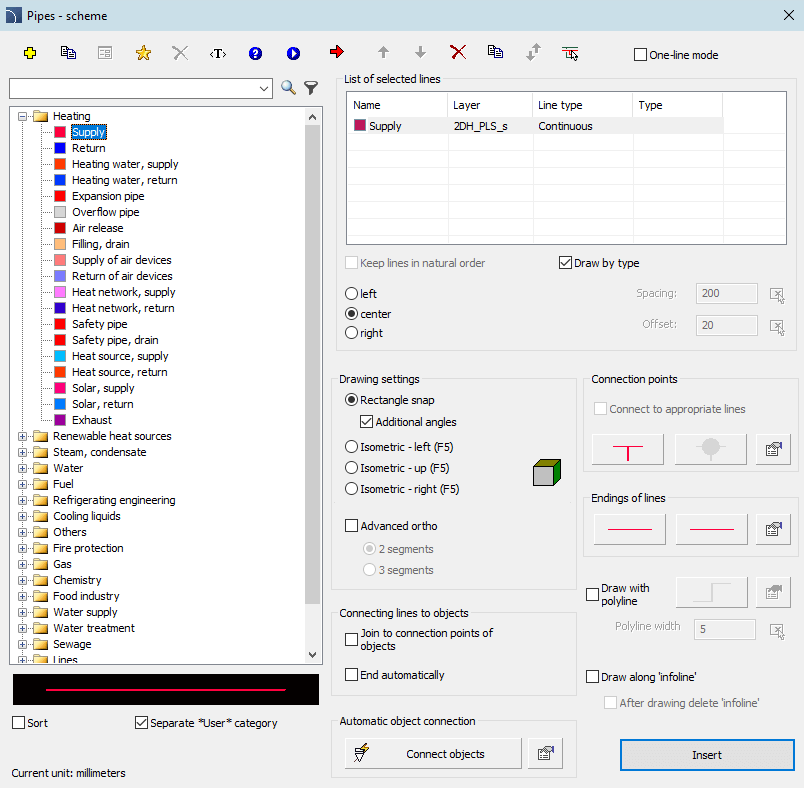Image resolution: width=804 pixels, height=788 pixels.
Task: Click the gold star favorites icon
Action: pos(143,53)
